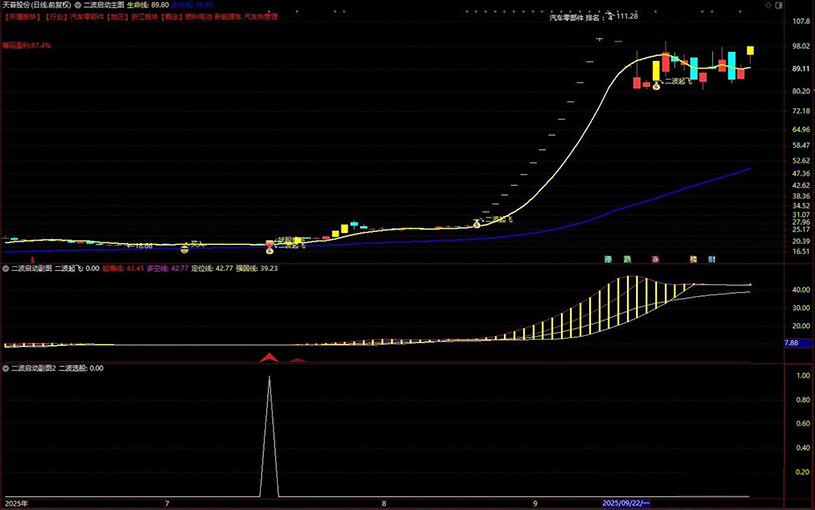The image size is (815, 510).
Task: Click the 7.88 blue value tag
Action: point(790,343)
